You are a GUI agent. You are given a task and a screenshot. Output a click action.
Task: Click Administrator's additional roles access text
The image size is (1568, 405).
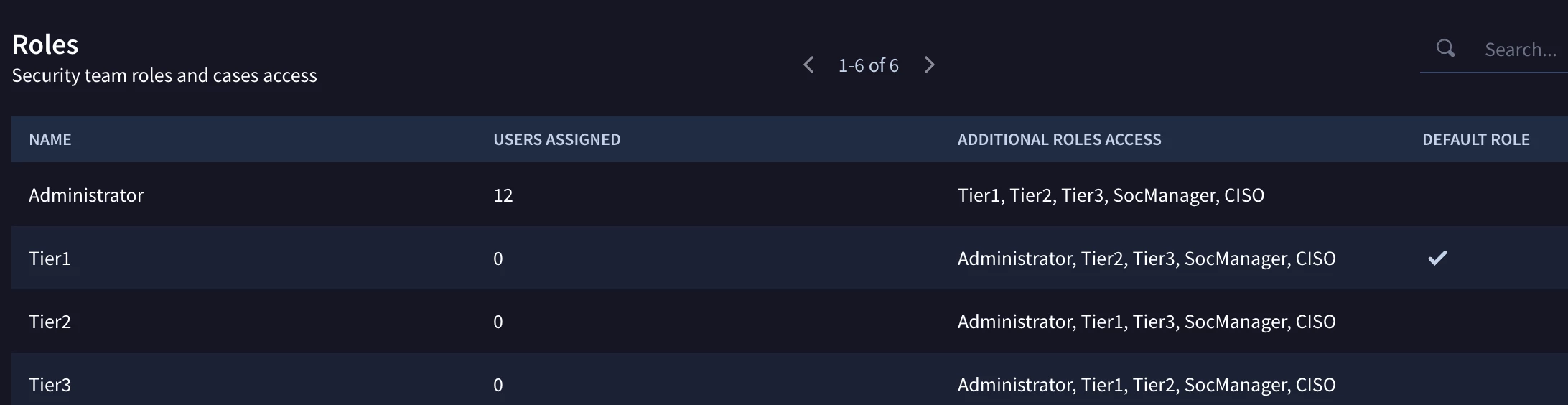pos(1111,195)
